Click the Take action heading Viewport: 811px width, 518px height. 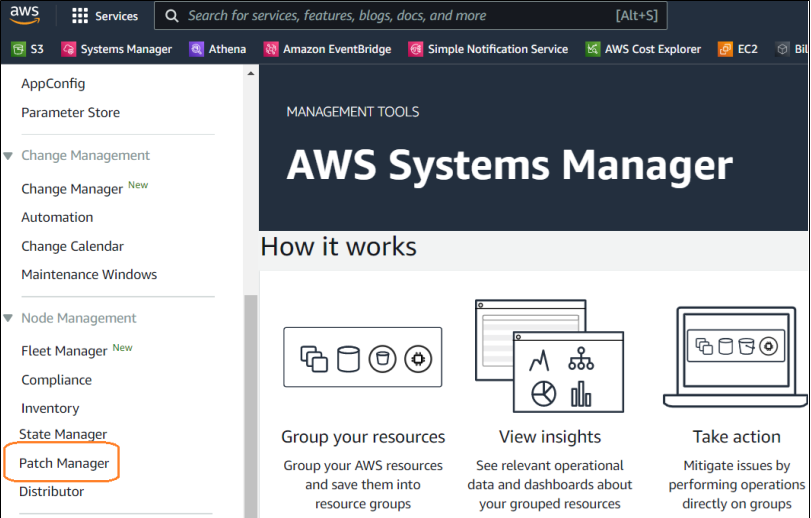[737, 437]
